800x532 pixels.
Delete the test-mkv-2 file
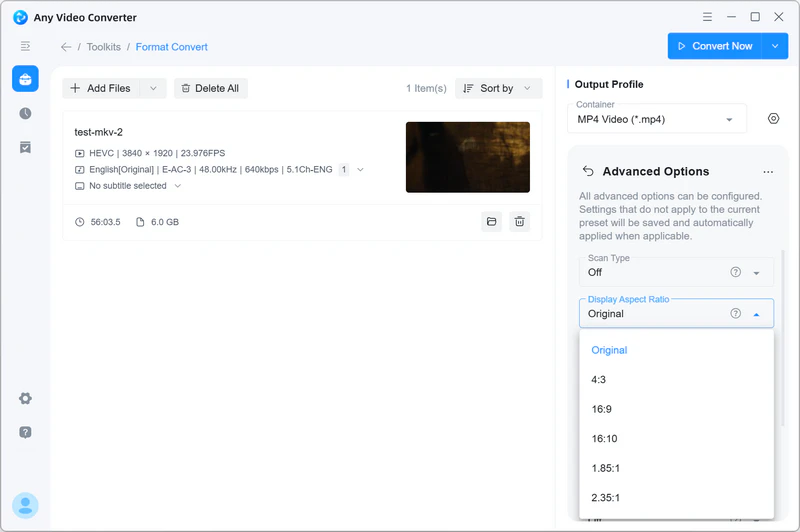pos(519,221)
